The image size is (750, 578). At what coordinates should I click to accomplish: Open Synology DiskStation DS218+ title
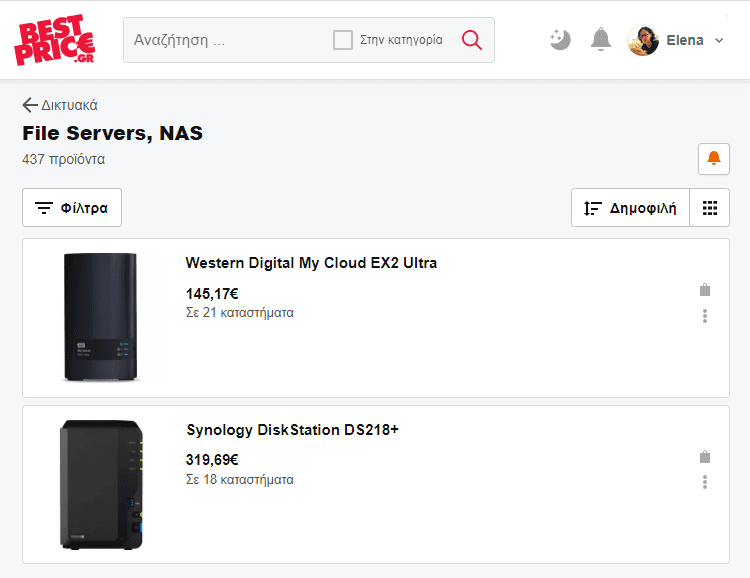pyautogui.click(x=292, y=430)
